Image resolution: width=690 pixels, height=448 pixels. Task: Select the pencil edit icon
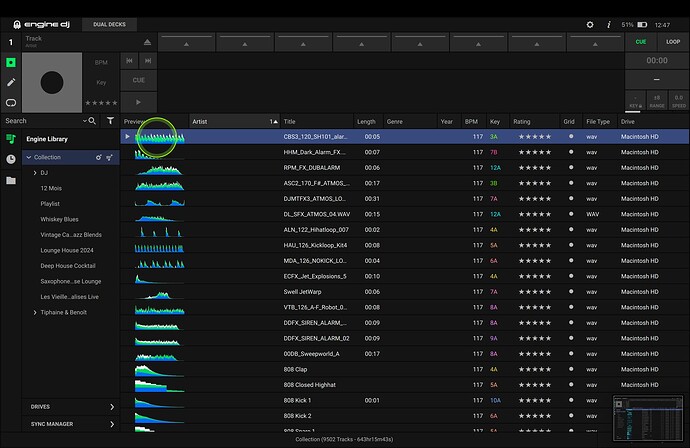pos(11,82)
